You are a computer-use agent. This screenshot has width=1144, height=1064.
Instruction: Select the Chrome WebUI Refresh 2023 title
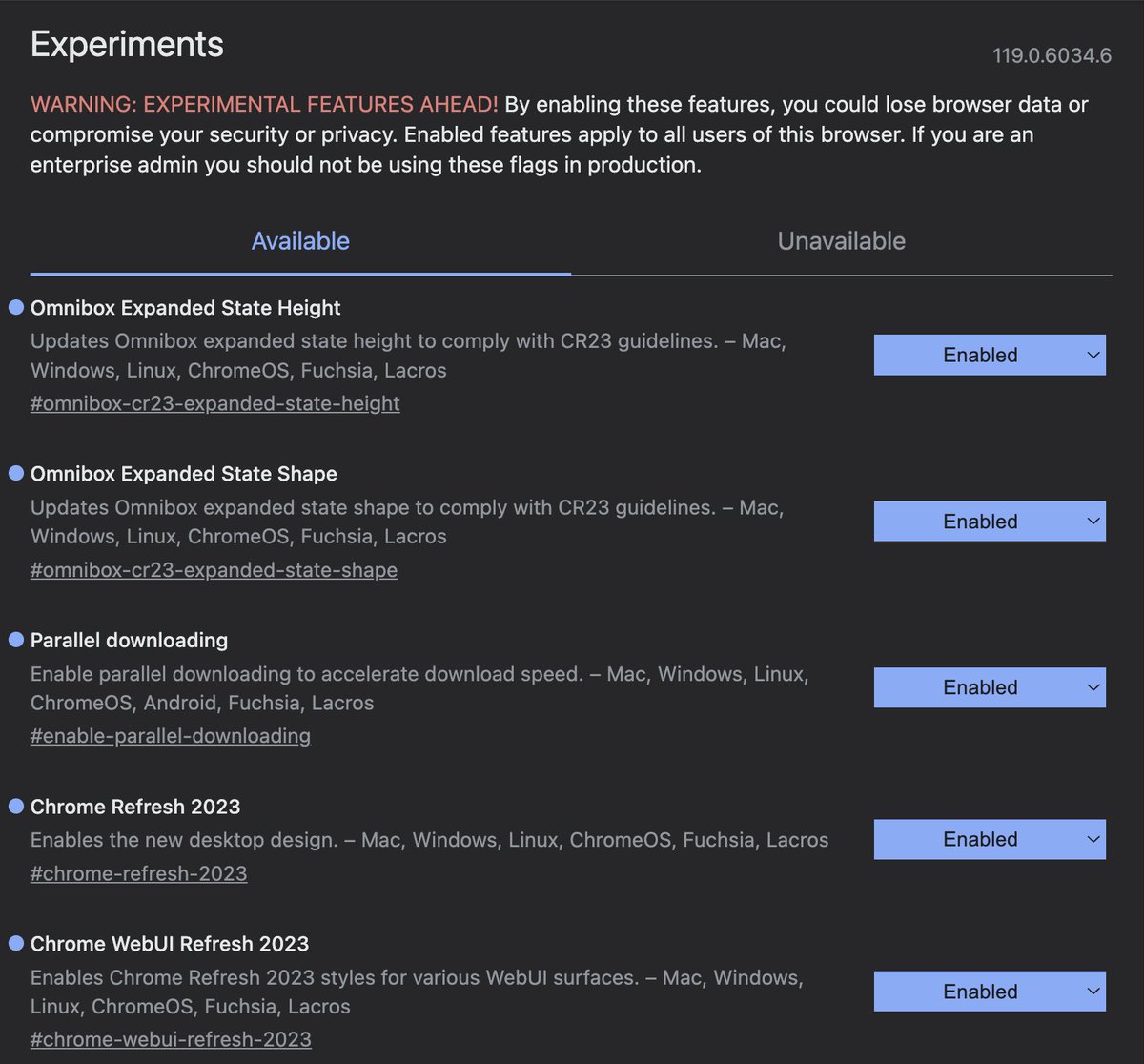(x=170, y=944)
